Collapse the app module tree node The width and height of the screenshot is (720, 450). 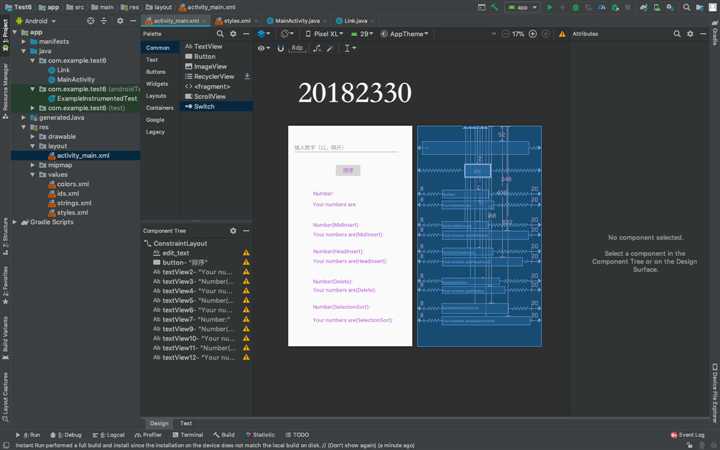(15, 32)
